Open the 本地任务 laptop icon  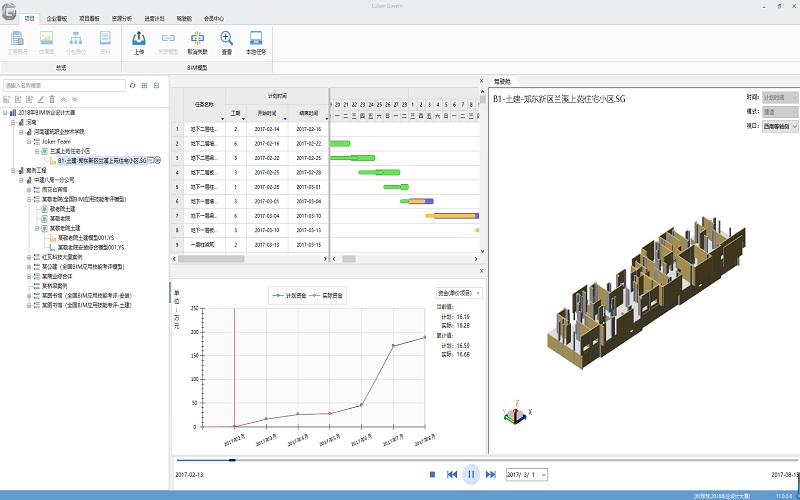[x=256, y=38]
